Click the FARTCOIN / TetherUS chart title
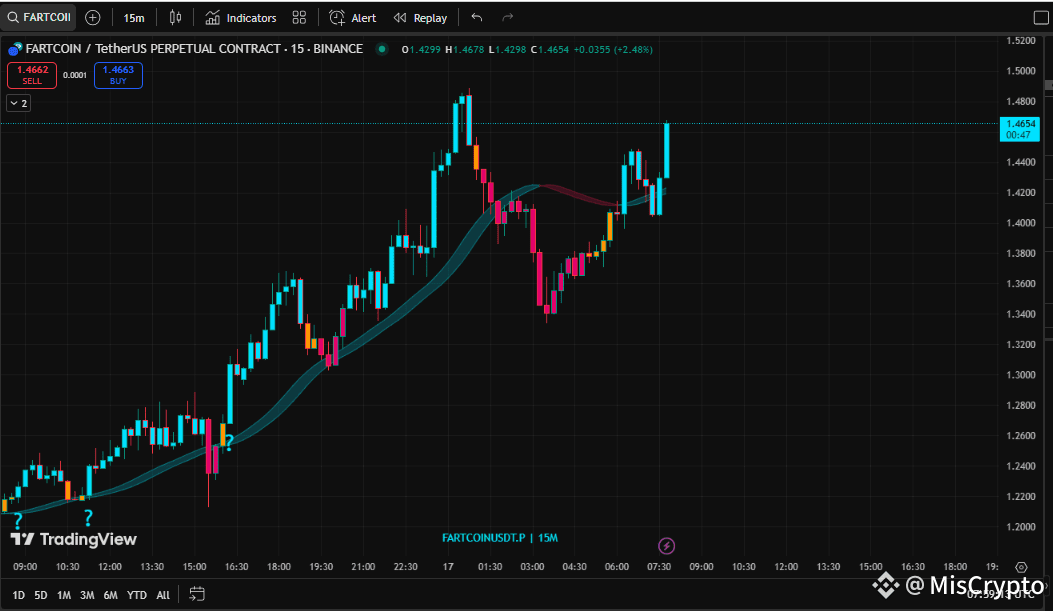The width and height of the screenshot is (1053, 611). pos(194,49)
